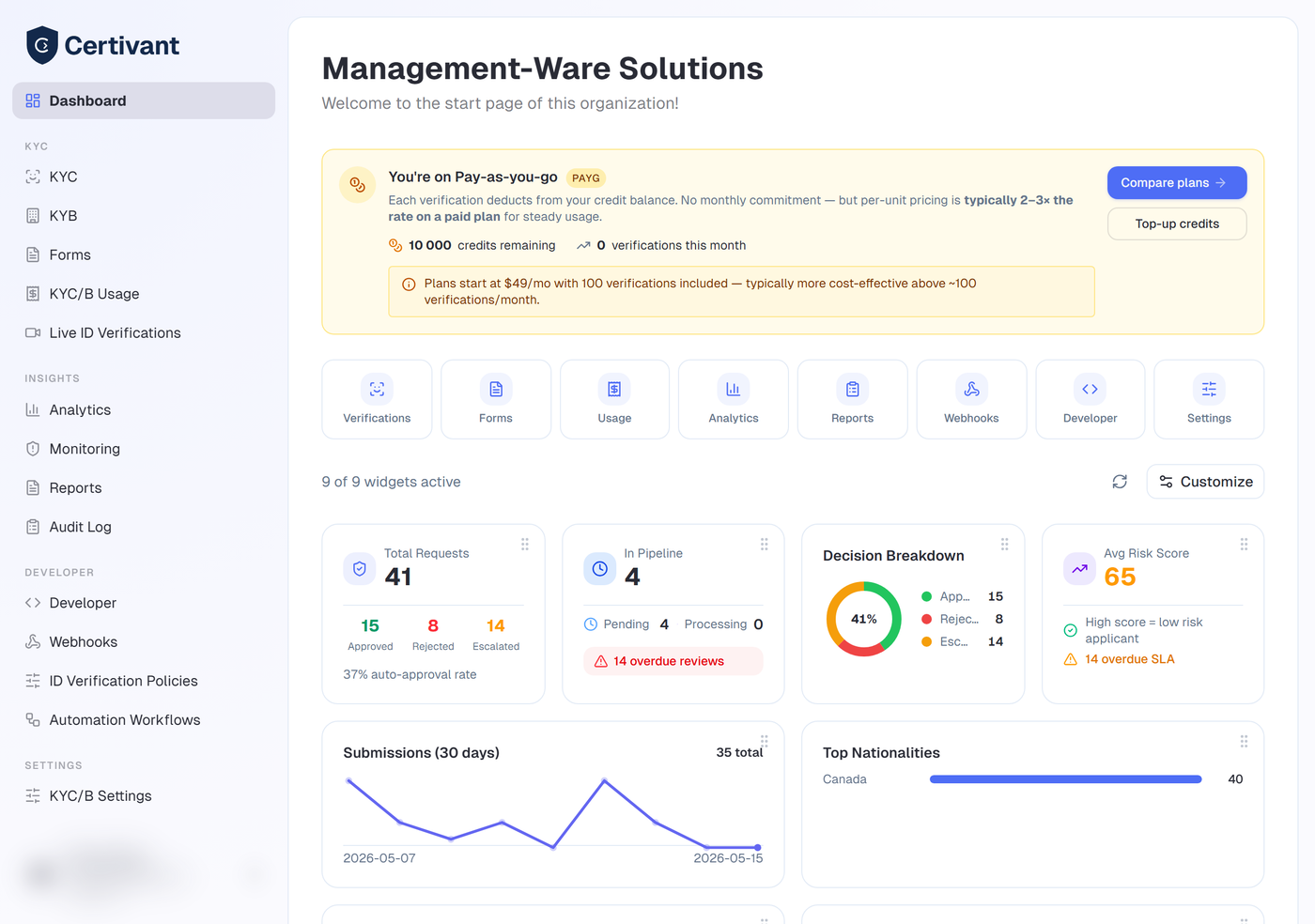Grab the Avg Risk Score widget handle
1315x924 pixels.
click(1244, 545)
